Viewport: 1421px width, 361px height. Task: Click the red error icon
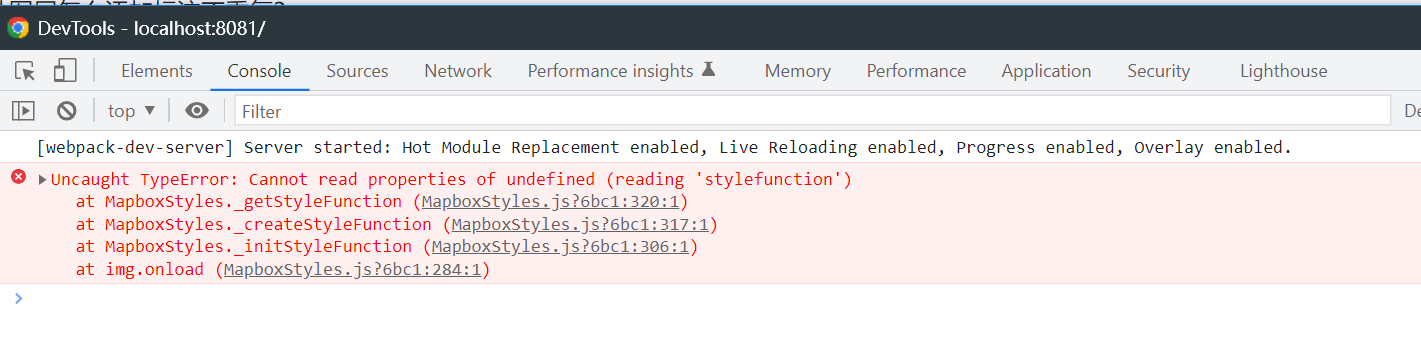(18, 177)
